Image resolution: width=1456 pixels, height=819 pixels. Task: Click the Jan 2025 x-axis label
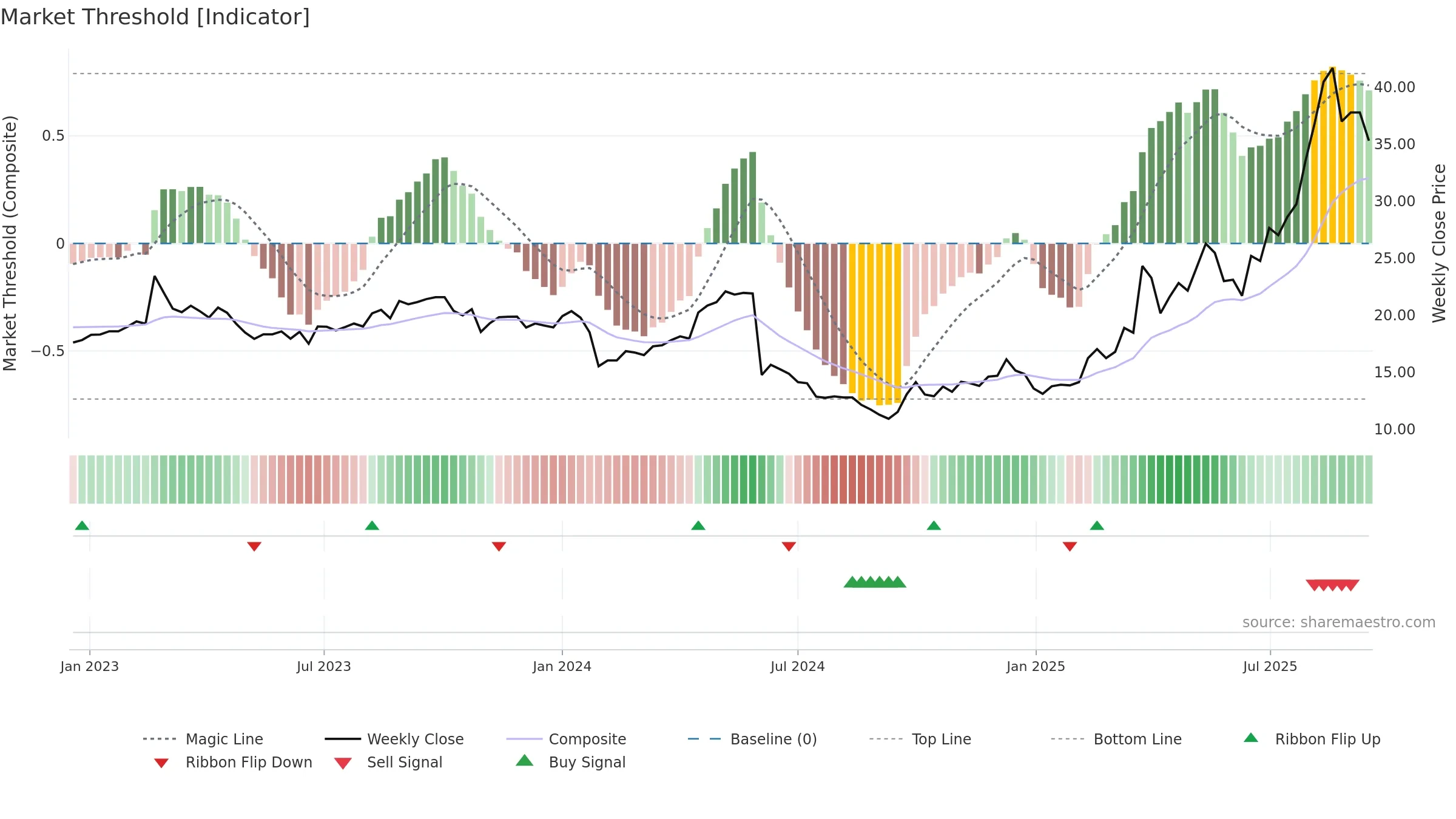coord(1036,666)
